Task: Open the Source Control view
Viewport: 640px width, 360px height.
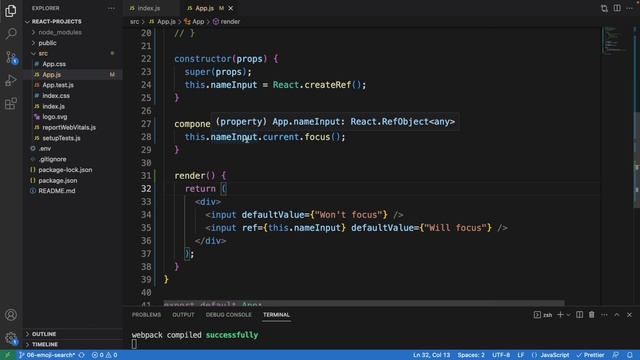Action: [x=11, y=57]
